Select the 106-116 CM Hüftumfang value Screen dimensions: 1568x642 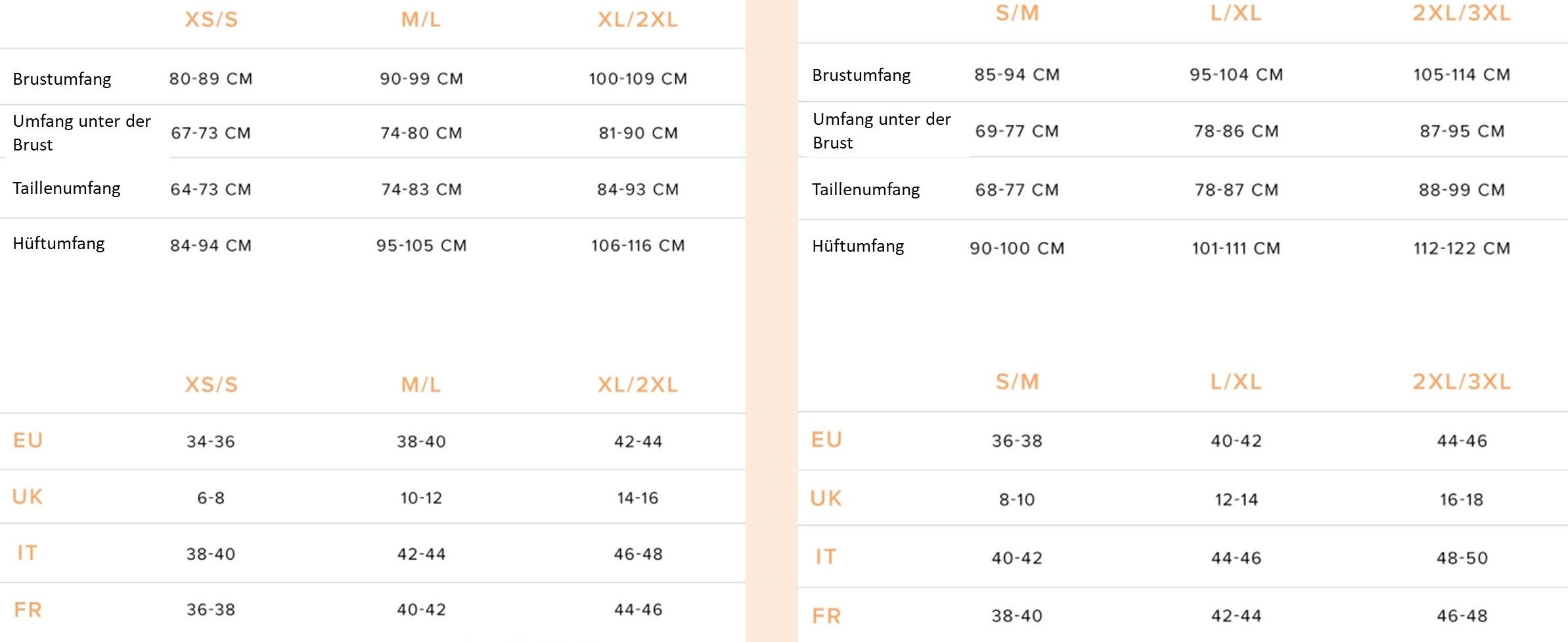pyautogui.click(x=638, y=246)
